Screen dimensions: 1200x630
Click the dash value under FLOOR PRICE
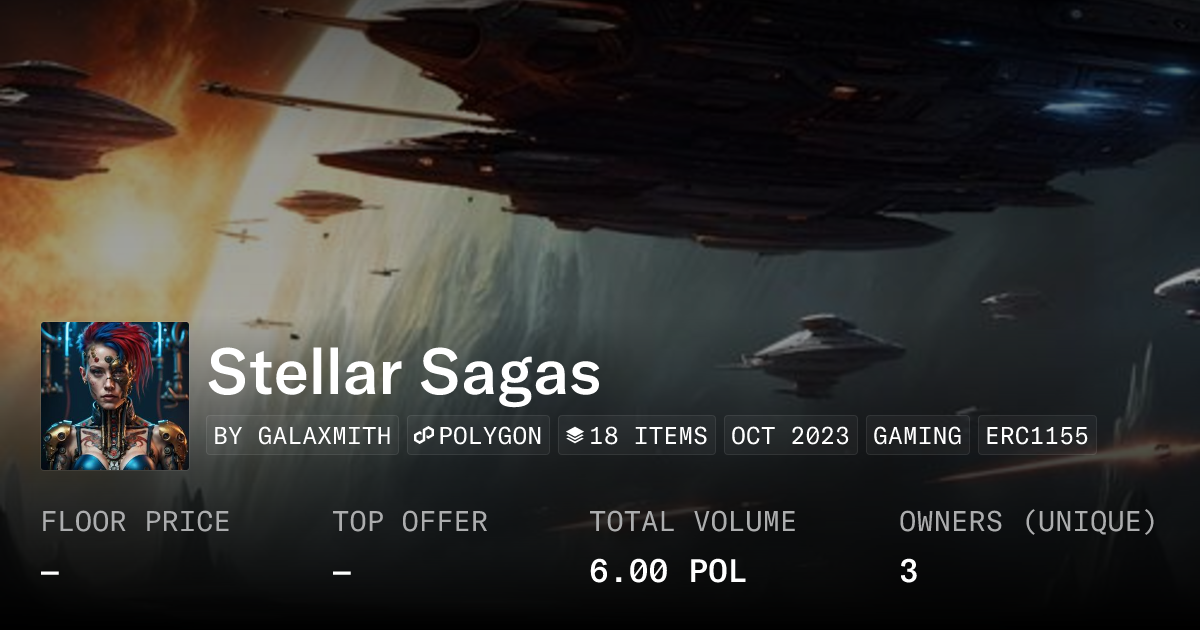pos(50,573)
